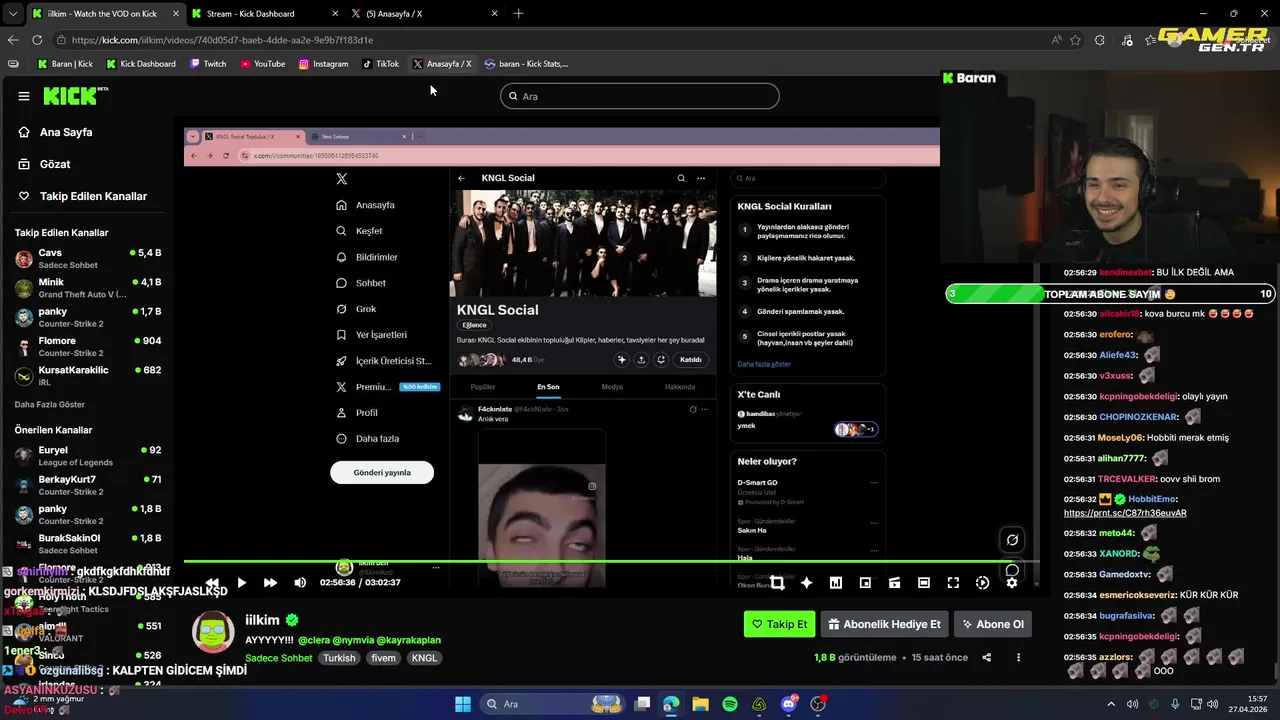Viewport: 1280px width, 720px height.
Task: Click the Kick search field Ara
Action: click(640, 96)
